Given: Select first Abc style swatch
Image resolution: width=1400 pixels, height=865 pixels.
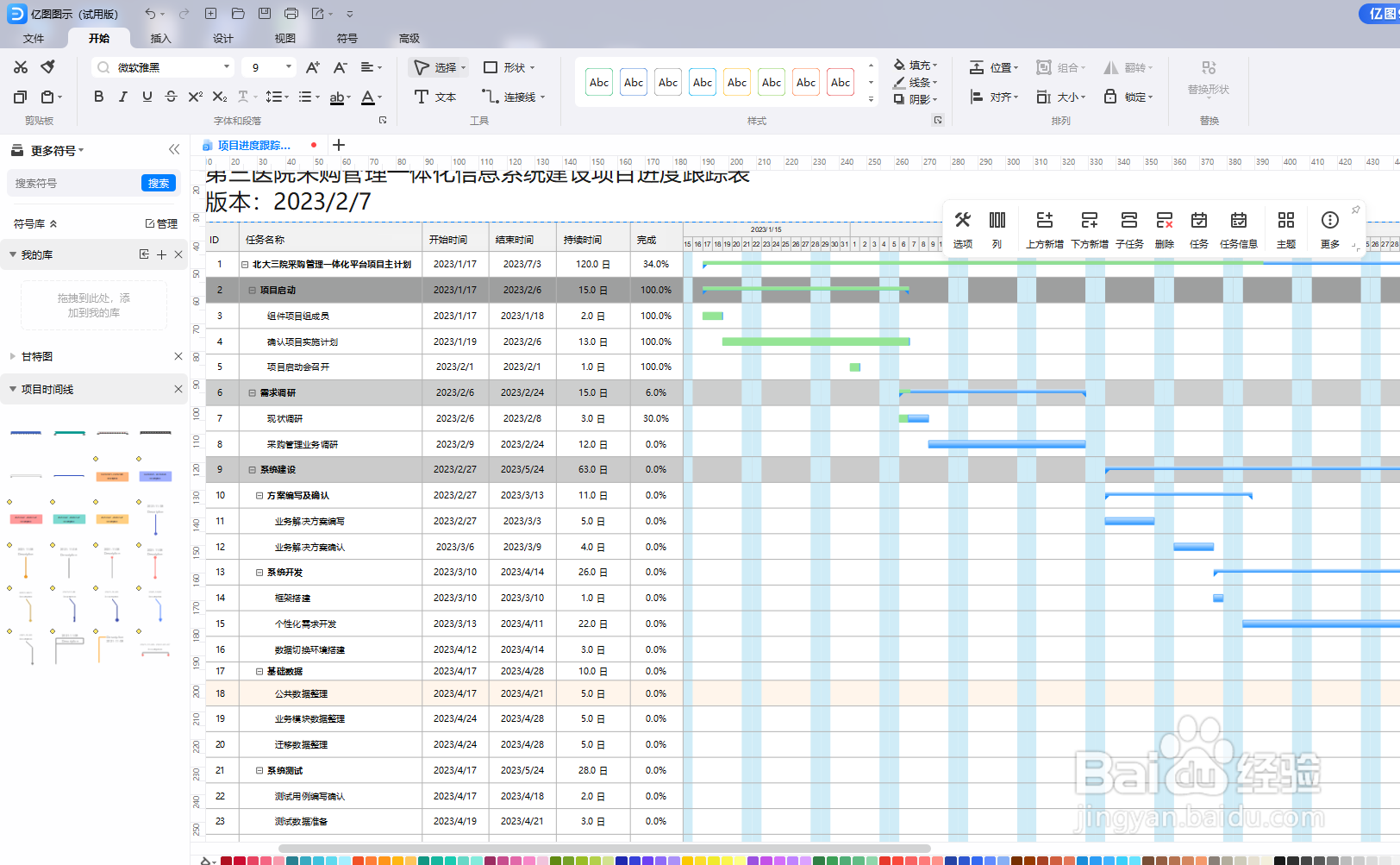Looking at the screenshot, I should (x=599, y=83).
